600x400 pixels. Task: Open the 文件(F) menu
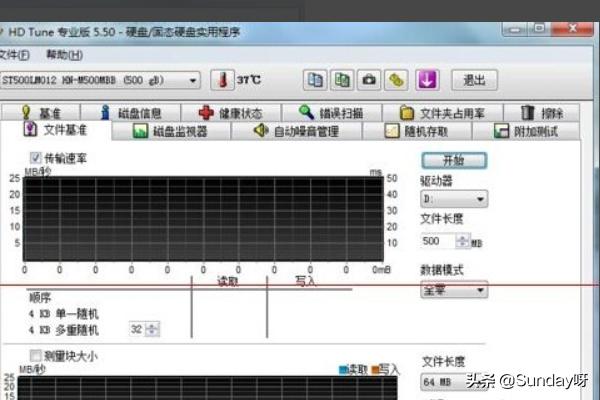click(x=14, y=55)
